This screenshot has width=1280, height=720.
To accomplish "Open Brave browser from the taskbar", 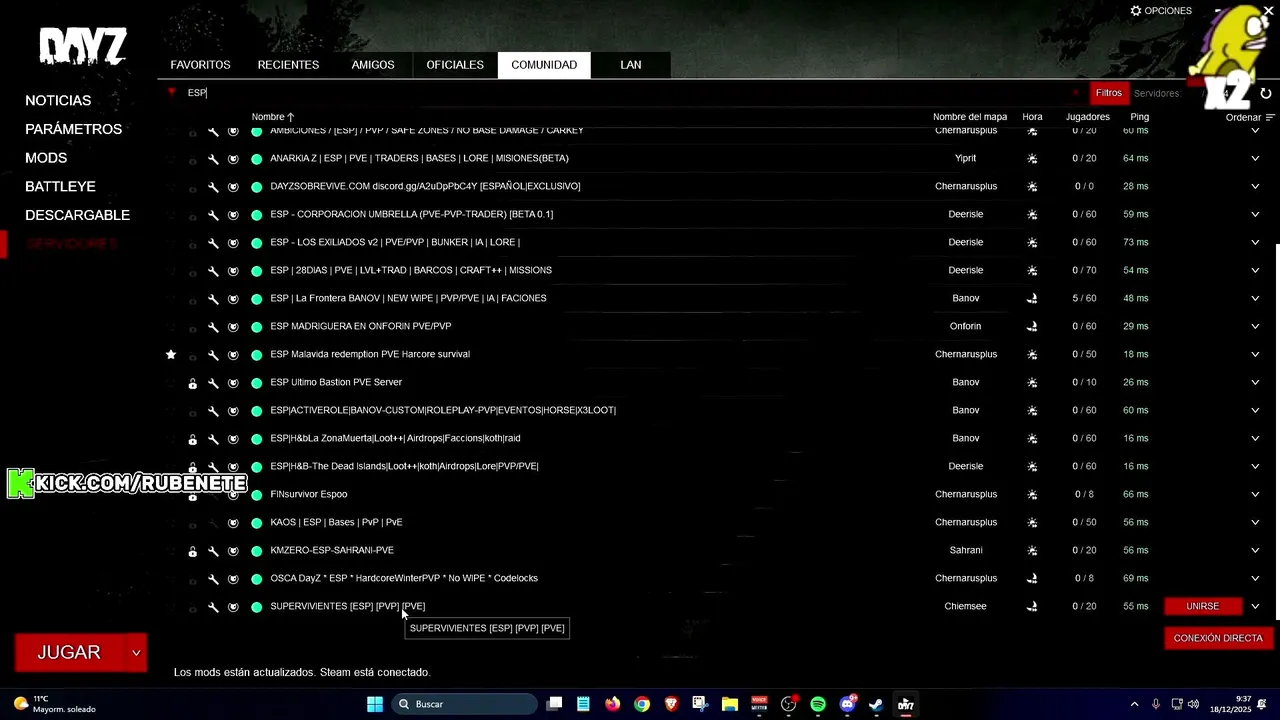I will [671, 704].
